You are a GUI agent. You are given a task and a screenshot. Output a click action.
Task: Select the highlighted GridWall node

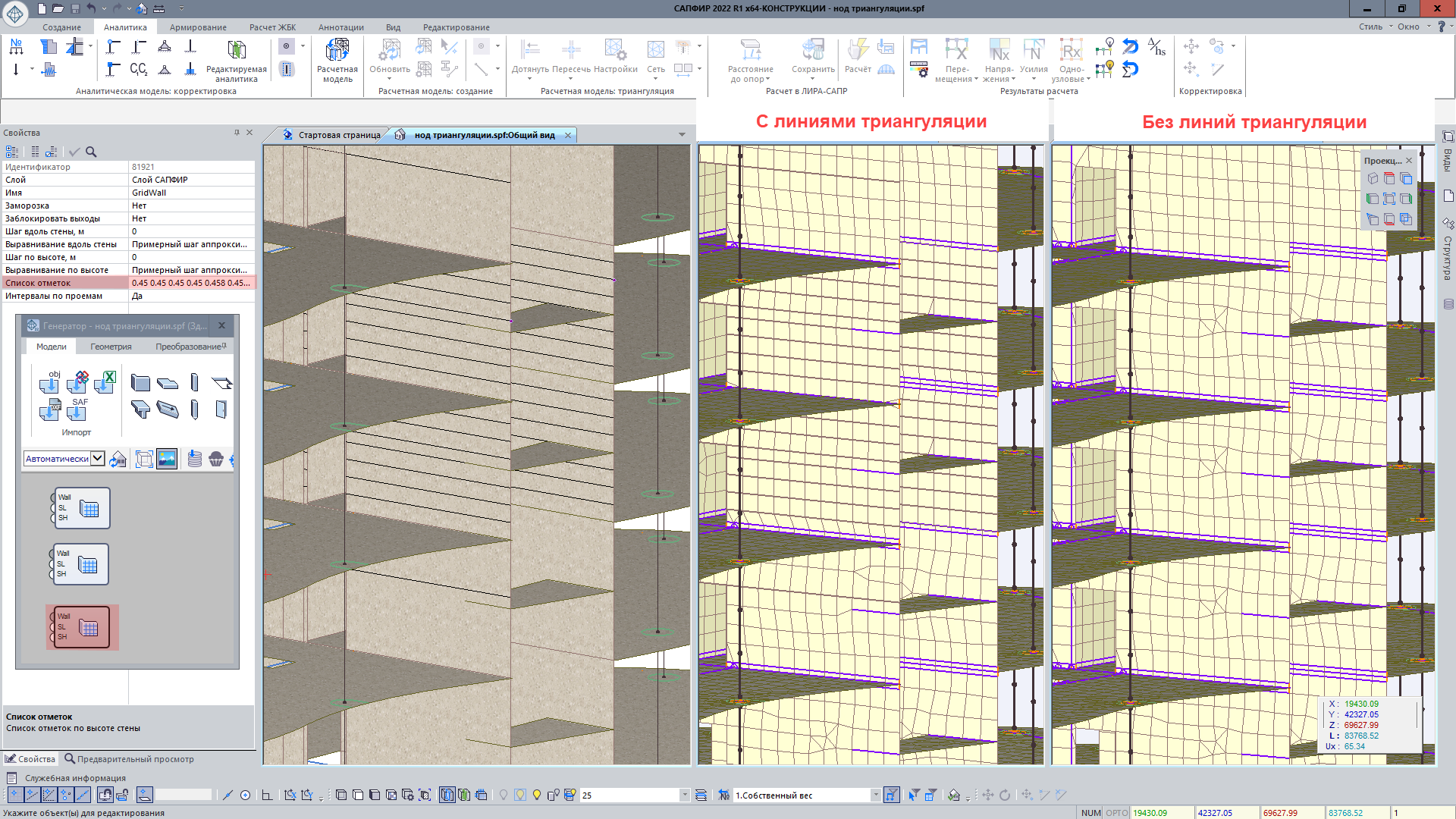82,627
